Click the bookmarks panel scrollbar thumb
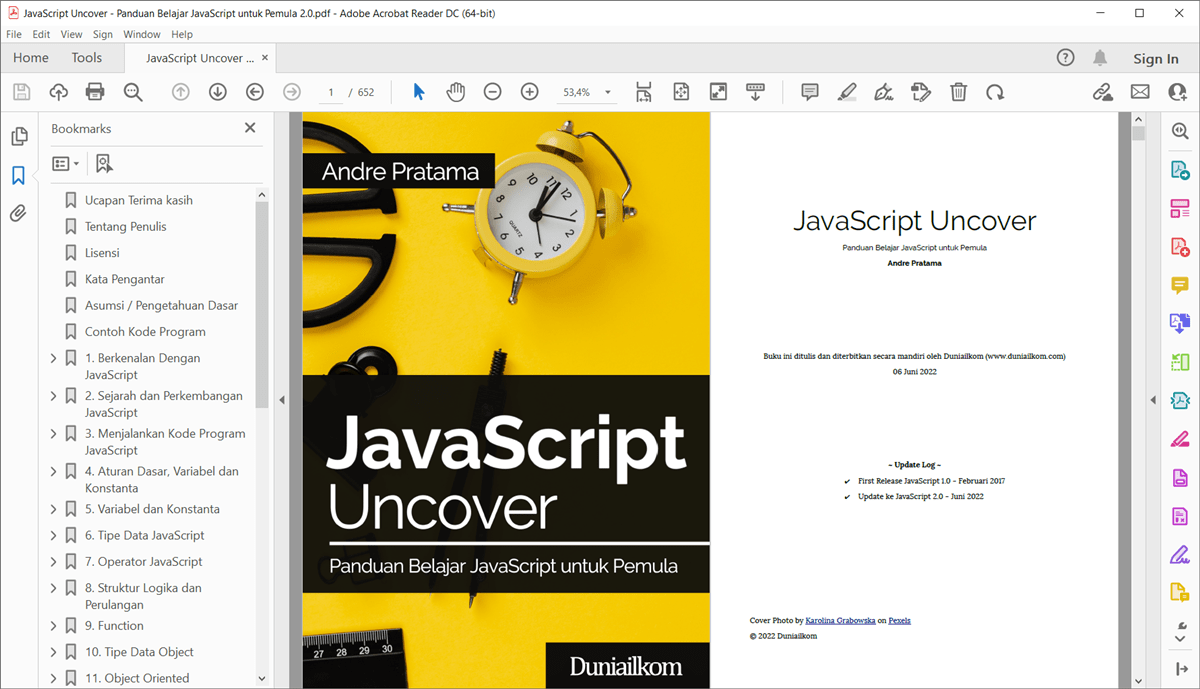Viewport: 1200px width, 689px height. click(262, 305)
